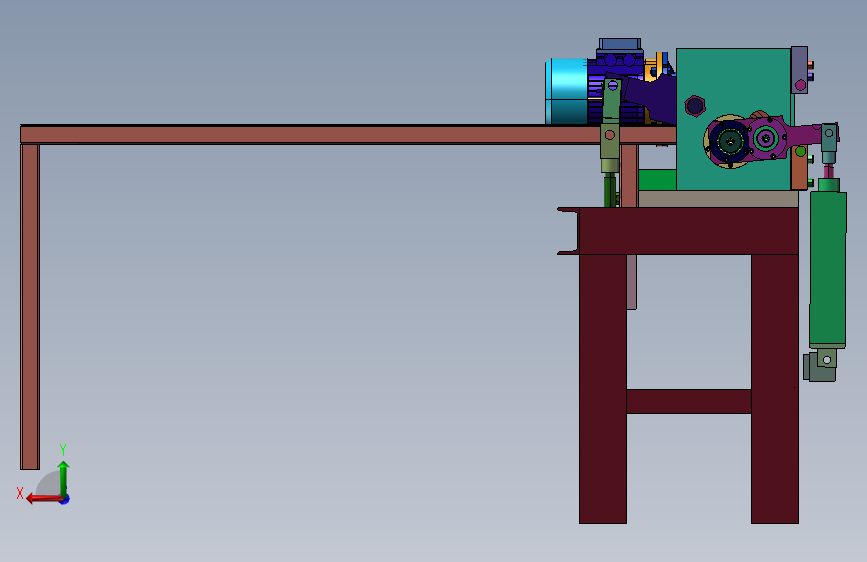Select the mauve plate hanging under the stand top
Viewport: 867px width, 562px height.
tap(631, 282)
